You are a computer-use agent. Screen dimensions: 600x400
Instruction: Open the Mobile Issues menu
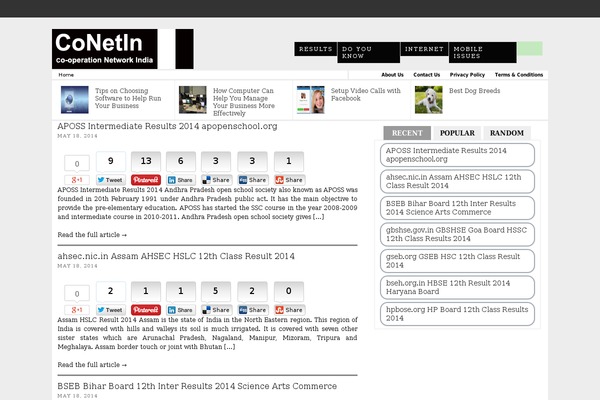(483, 52)
